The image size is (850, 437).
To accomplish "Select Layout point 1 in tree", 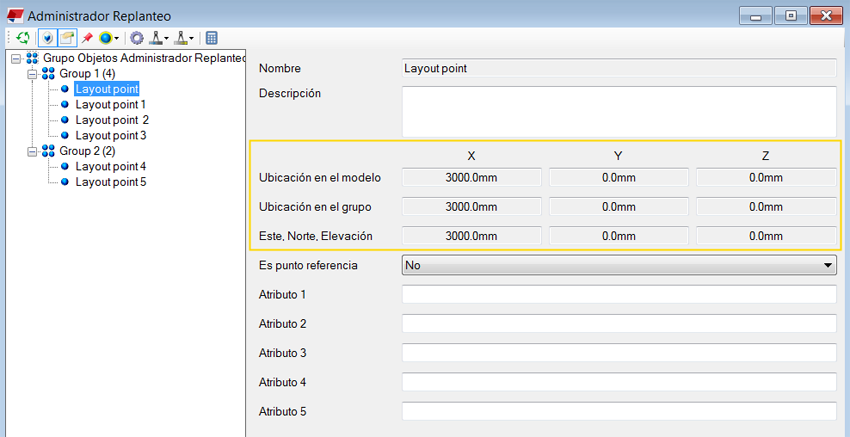I will (x=110, y=104).
